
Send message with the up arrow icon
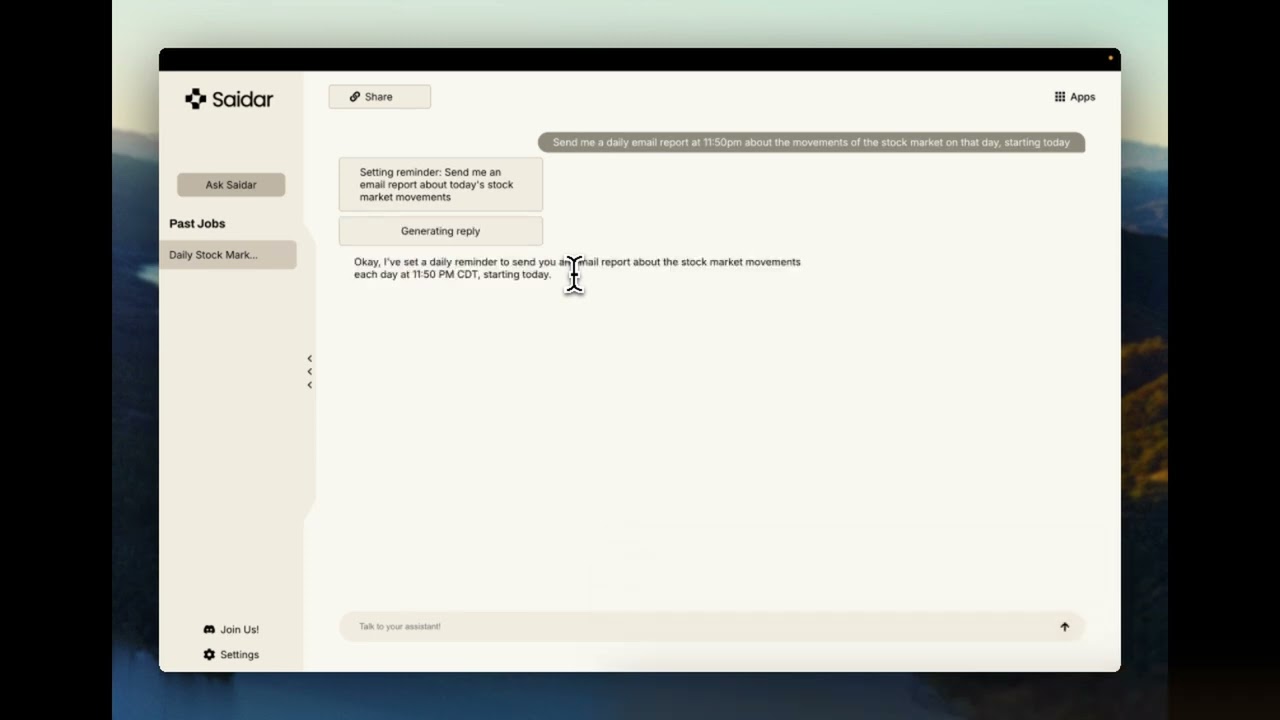(x=1064, y=627)
